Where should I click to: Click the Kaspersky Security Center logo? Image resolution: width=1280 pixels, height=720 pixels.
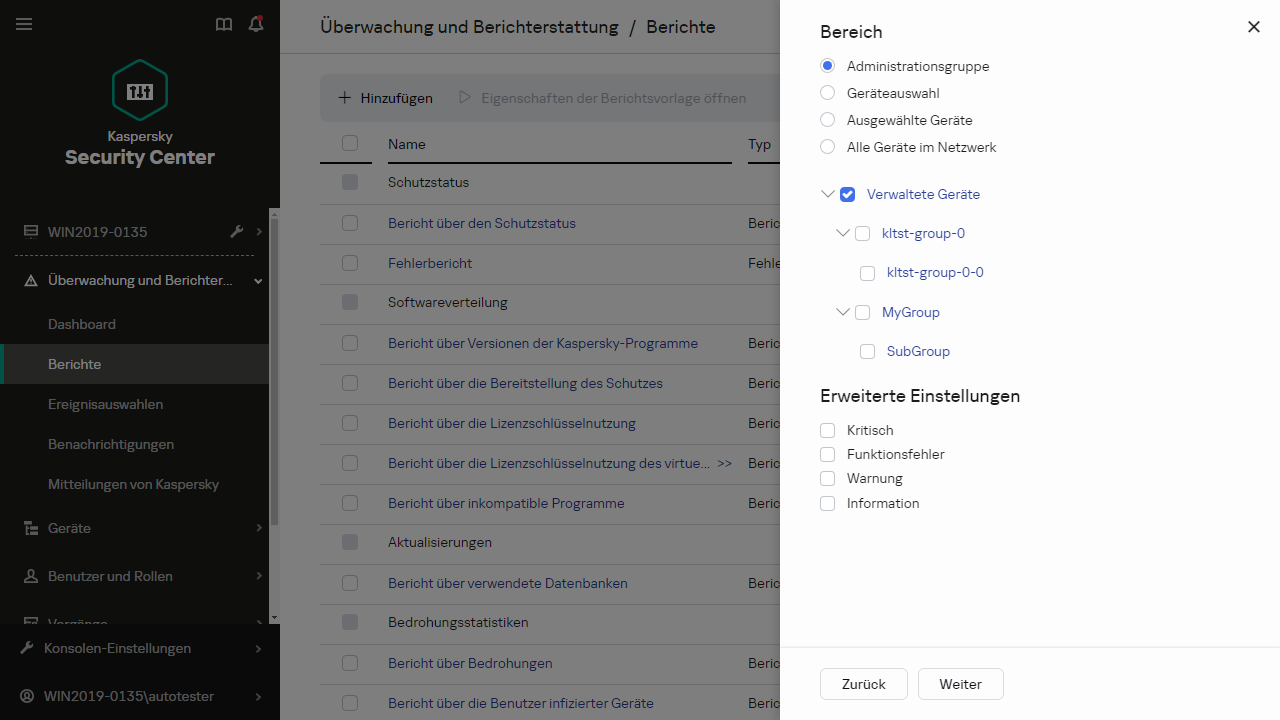[140, 91]
